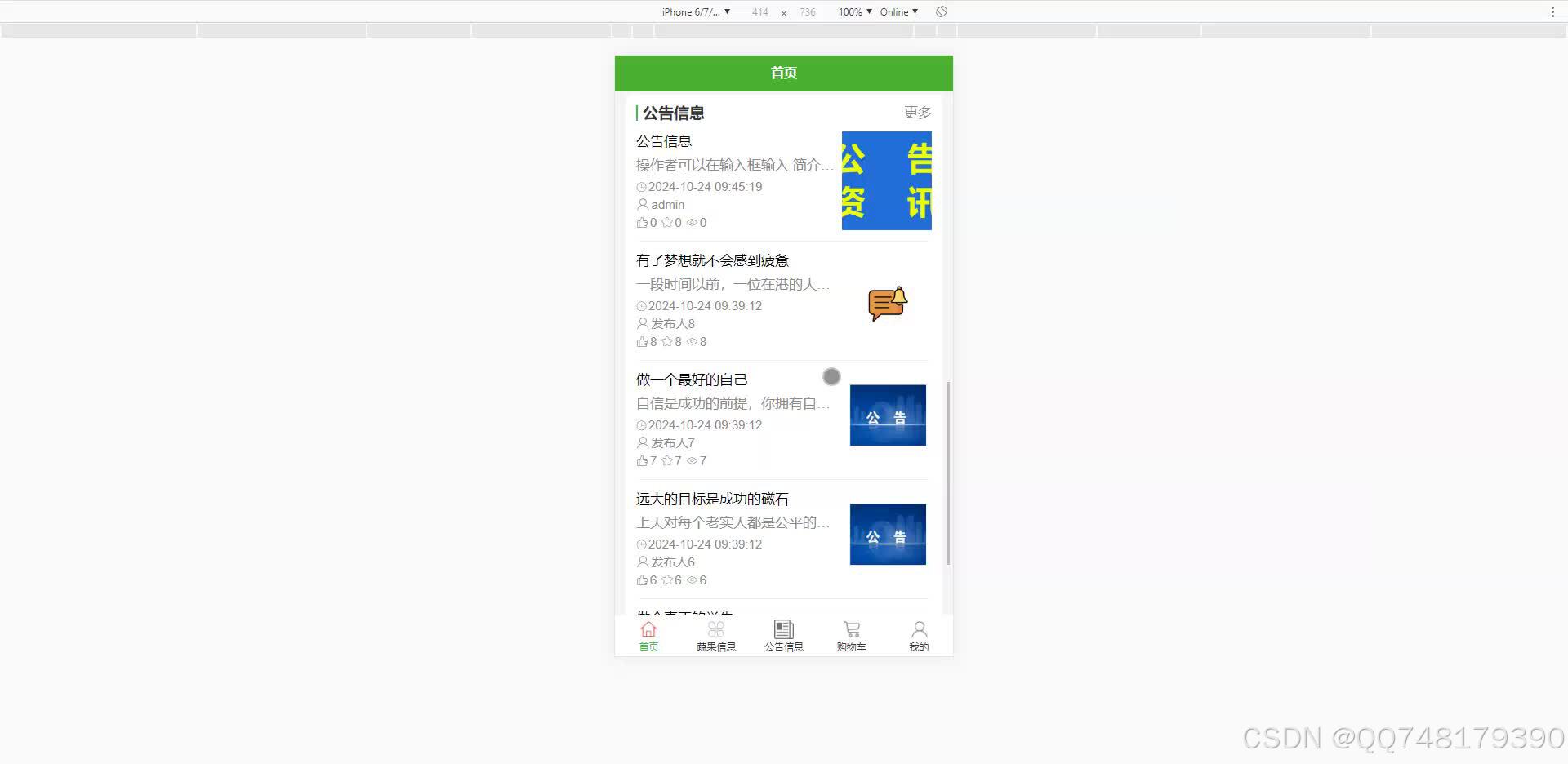Click eye icon on 发布人8 post
This screenshot has width=1568, height=764.
pyautogui.click(x=692, y=342)
